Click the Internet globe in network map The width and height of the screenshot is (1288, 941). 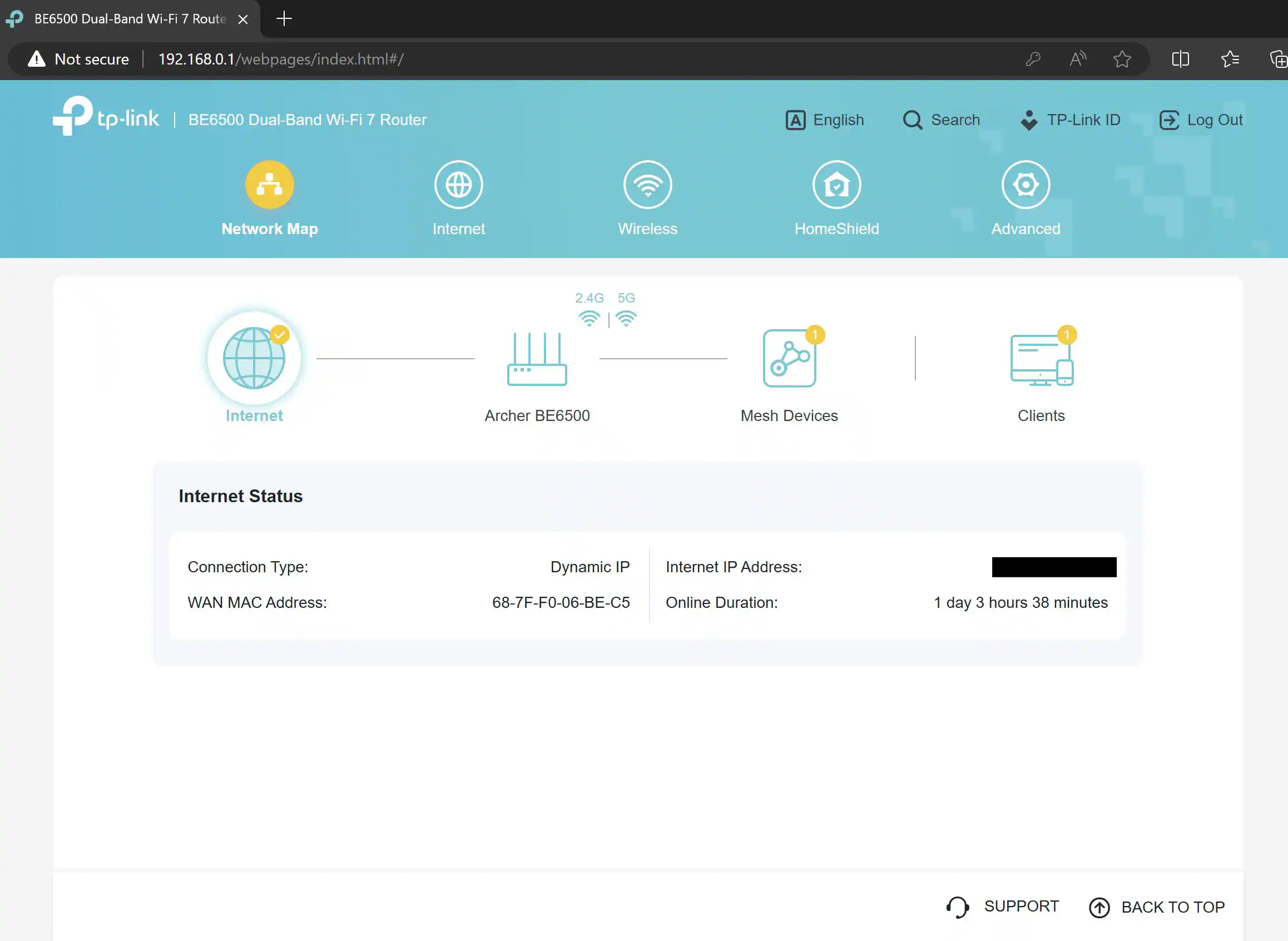click(x=254, y=358)
